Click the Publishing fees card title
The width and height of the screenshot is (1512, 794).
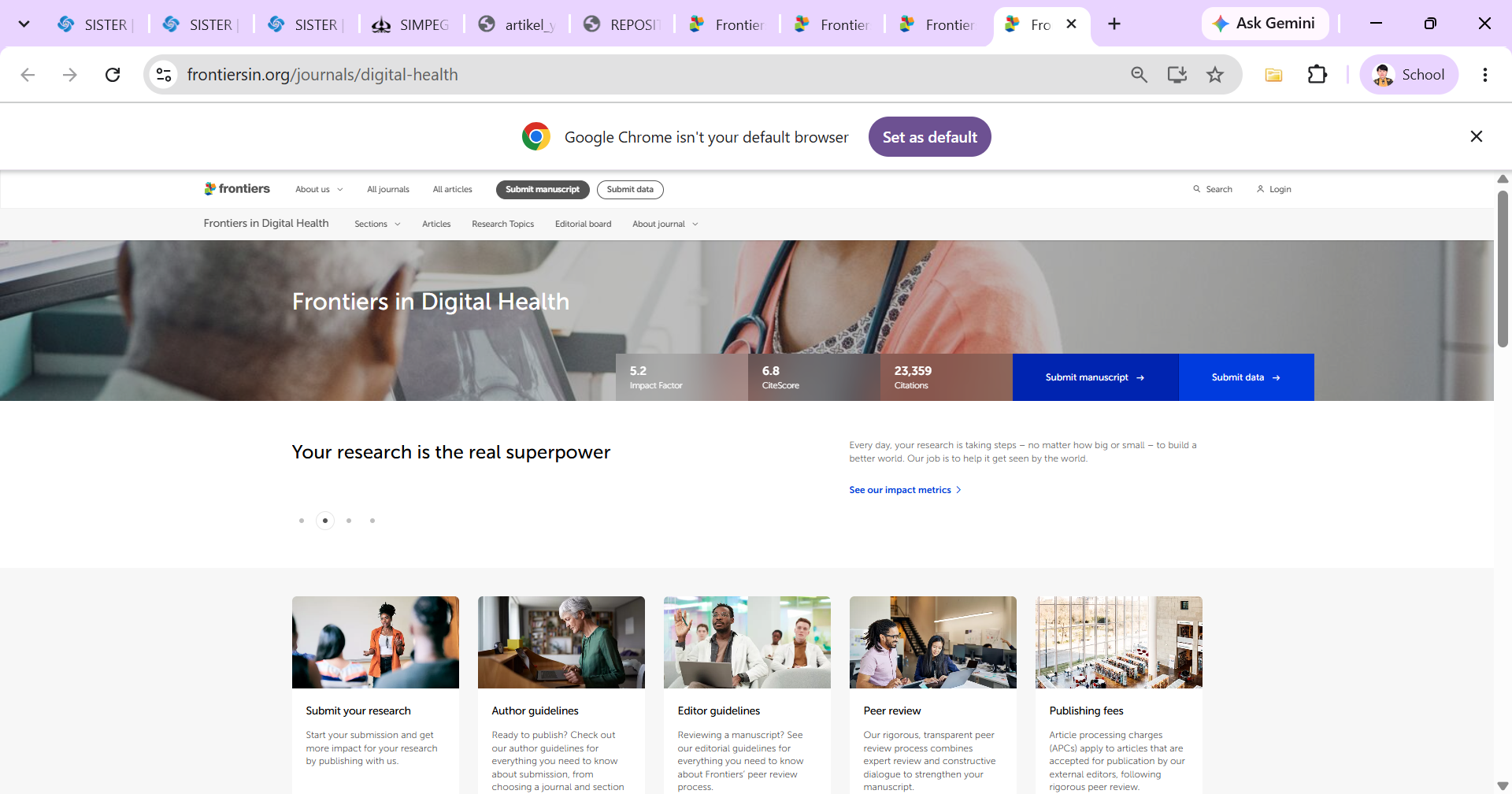(1087, 711)
